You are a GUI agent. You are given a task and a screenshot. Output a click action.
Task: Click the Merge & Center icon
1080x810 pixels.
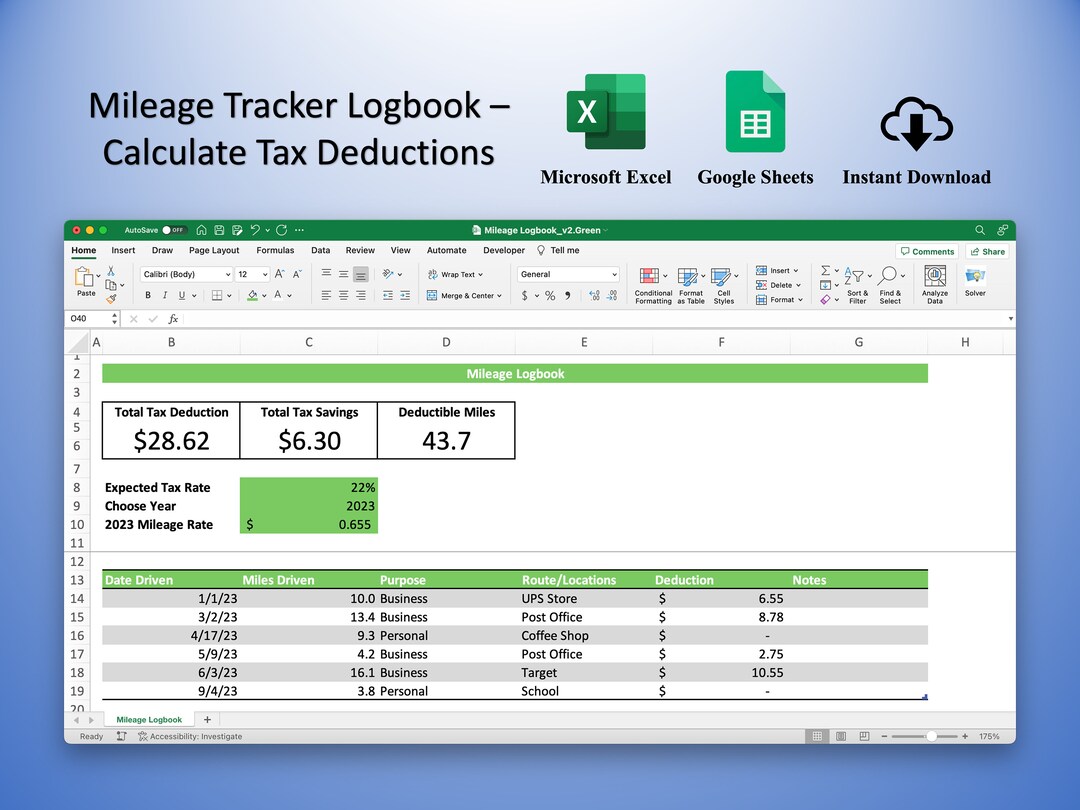(x=465, y=294)
